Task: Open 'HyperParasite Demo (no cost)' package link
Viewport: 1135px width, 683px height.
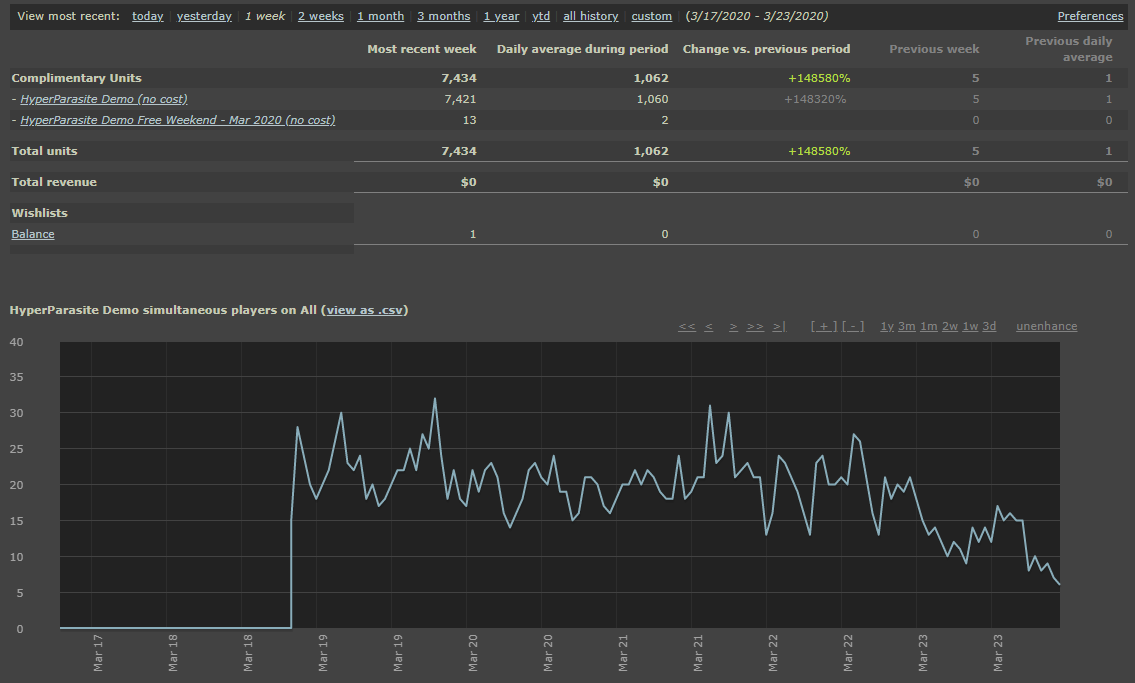Action: (104, 99)
